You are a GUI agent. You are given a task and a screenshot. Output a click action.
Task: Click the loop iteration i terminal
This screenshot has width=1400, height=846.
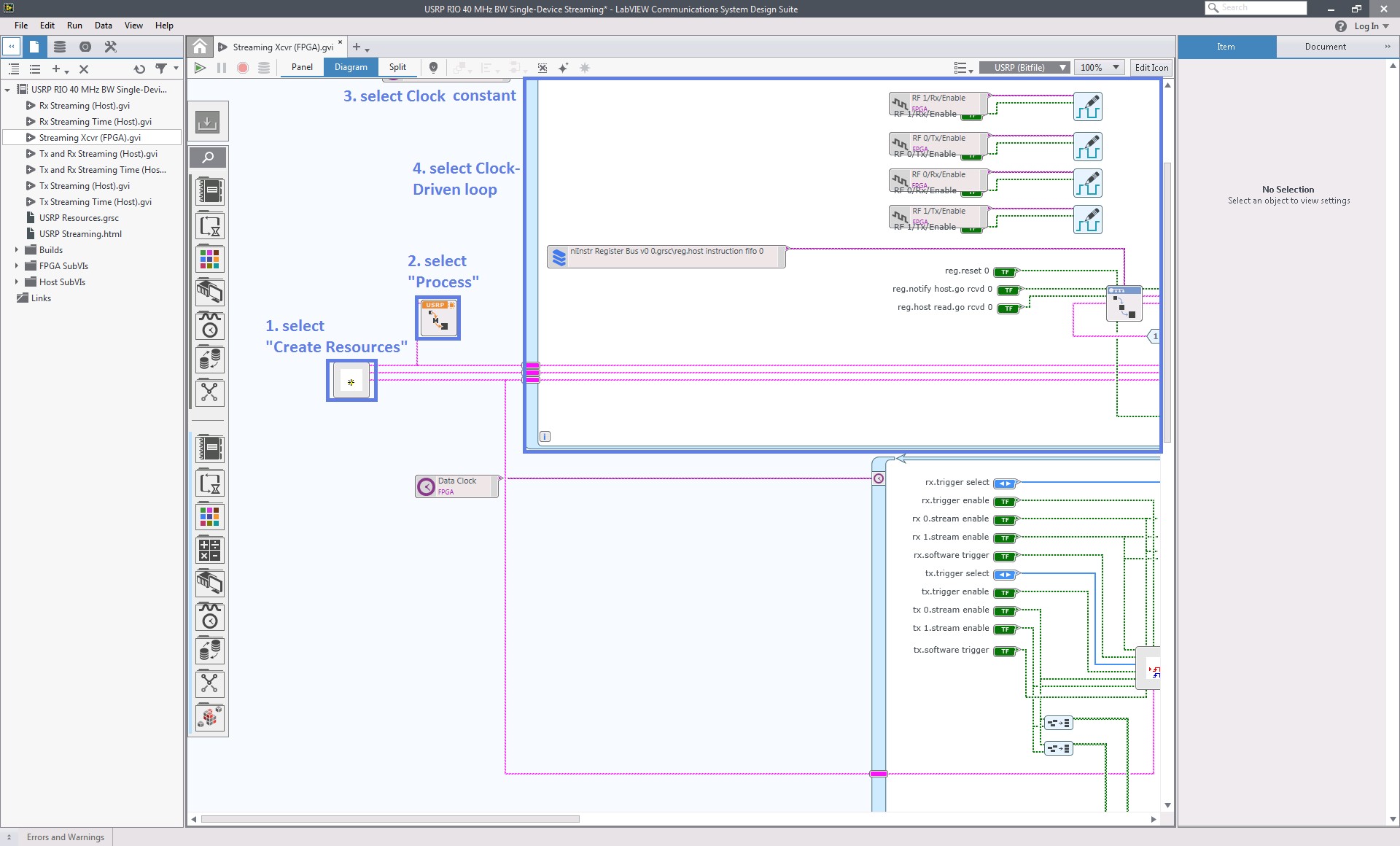click(545, 437)
